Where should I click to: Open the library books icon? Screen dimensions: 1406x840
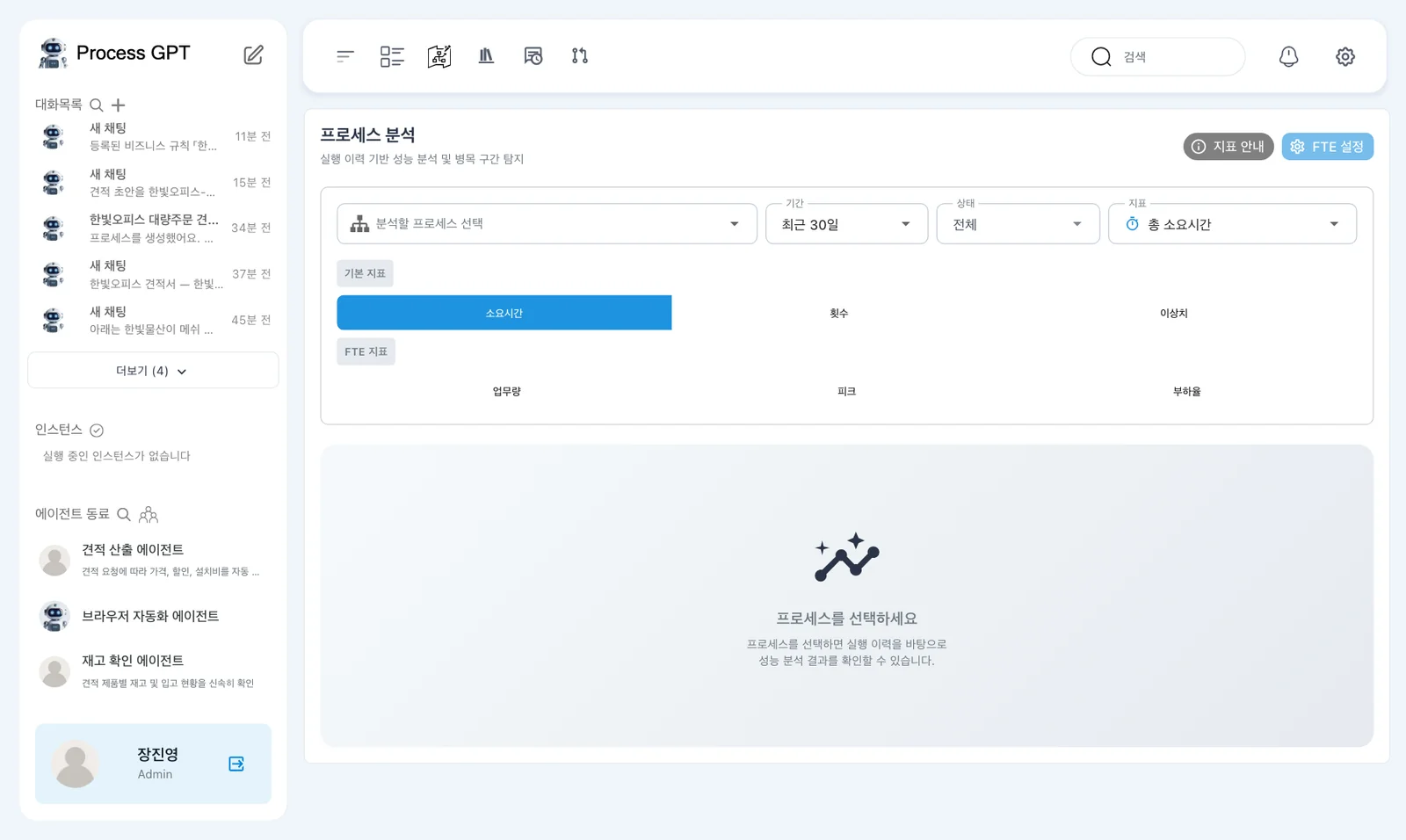point(486,56)
